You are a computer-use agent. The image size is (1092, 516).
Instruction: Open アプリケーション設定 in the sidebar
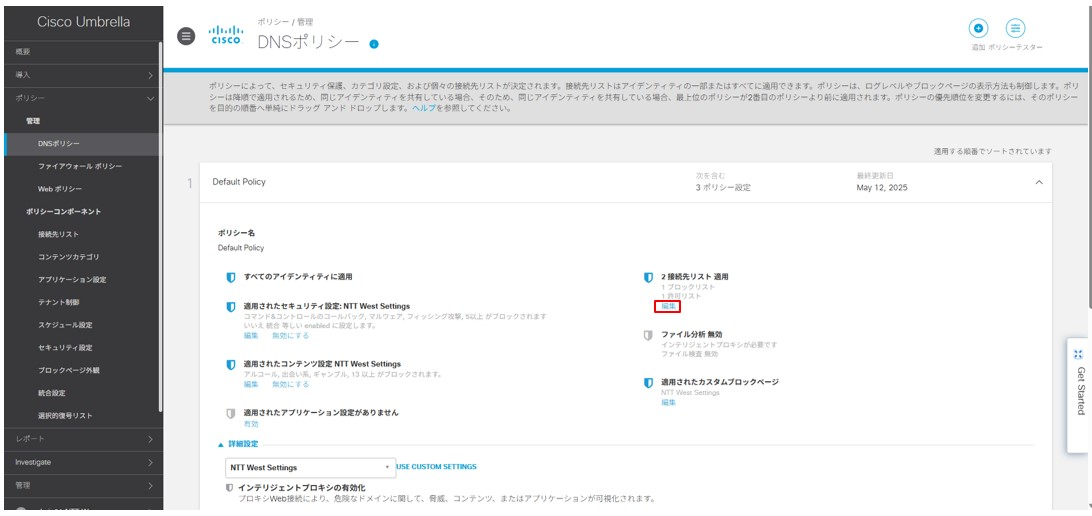[x=72, y=280]
